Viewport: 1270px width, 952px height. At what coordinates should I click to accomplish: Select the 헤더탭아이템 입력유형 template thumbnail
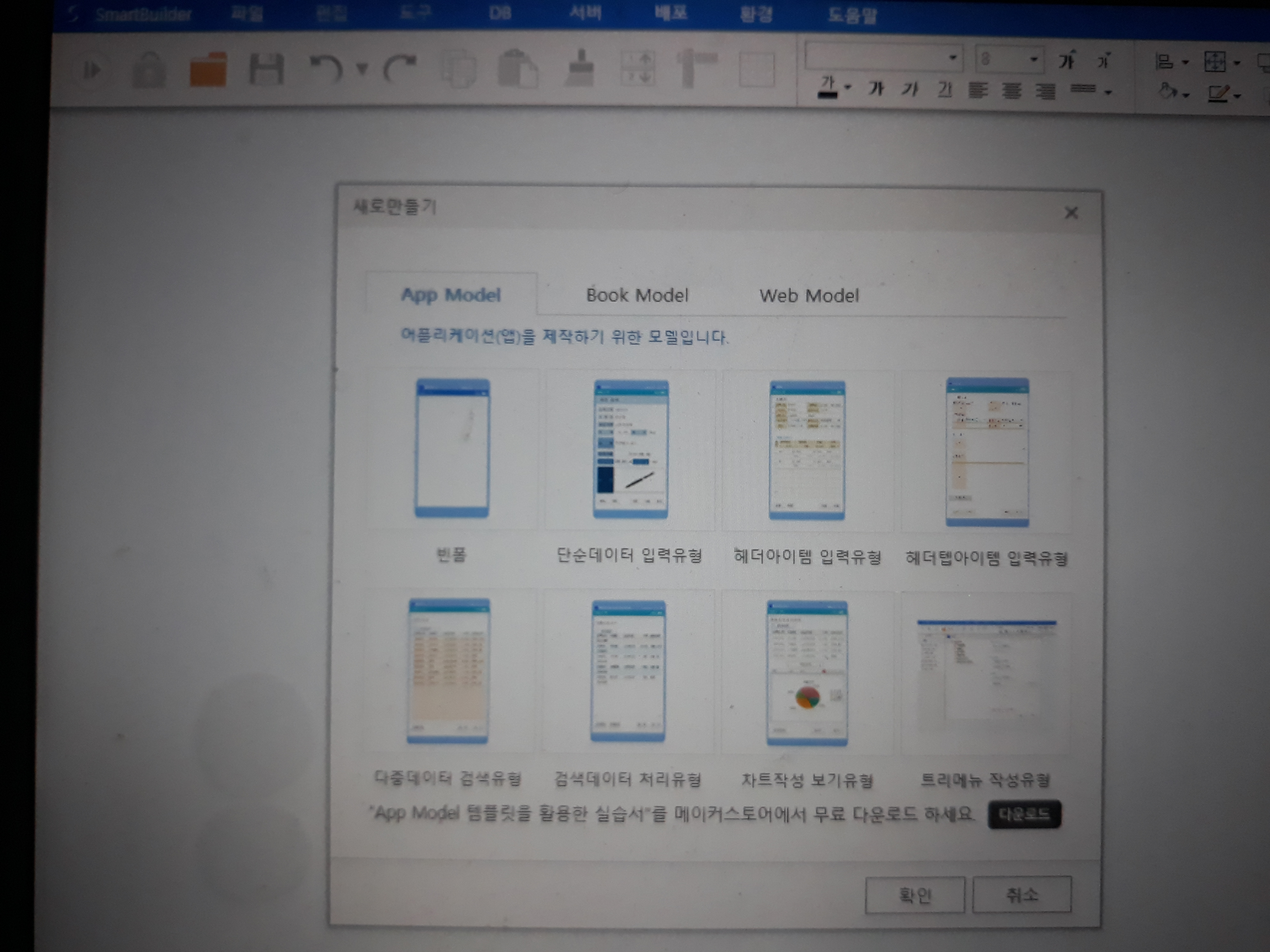pos(987,452)
